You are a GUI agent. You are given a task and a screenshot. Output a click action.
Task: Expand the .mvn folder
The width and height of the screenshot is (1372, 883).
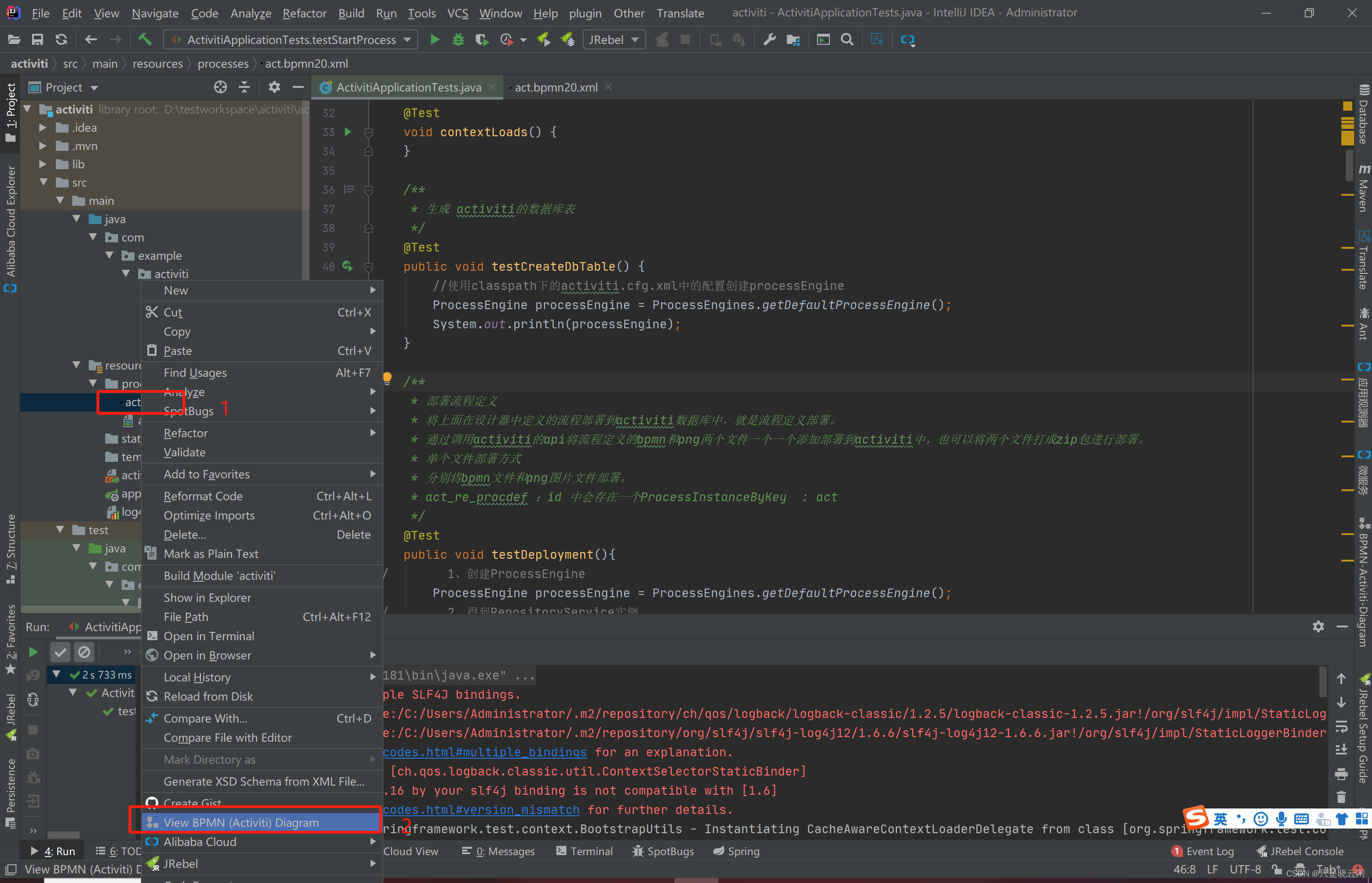tap(43, 145)
